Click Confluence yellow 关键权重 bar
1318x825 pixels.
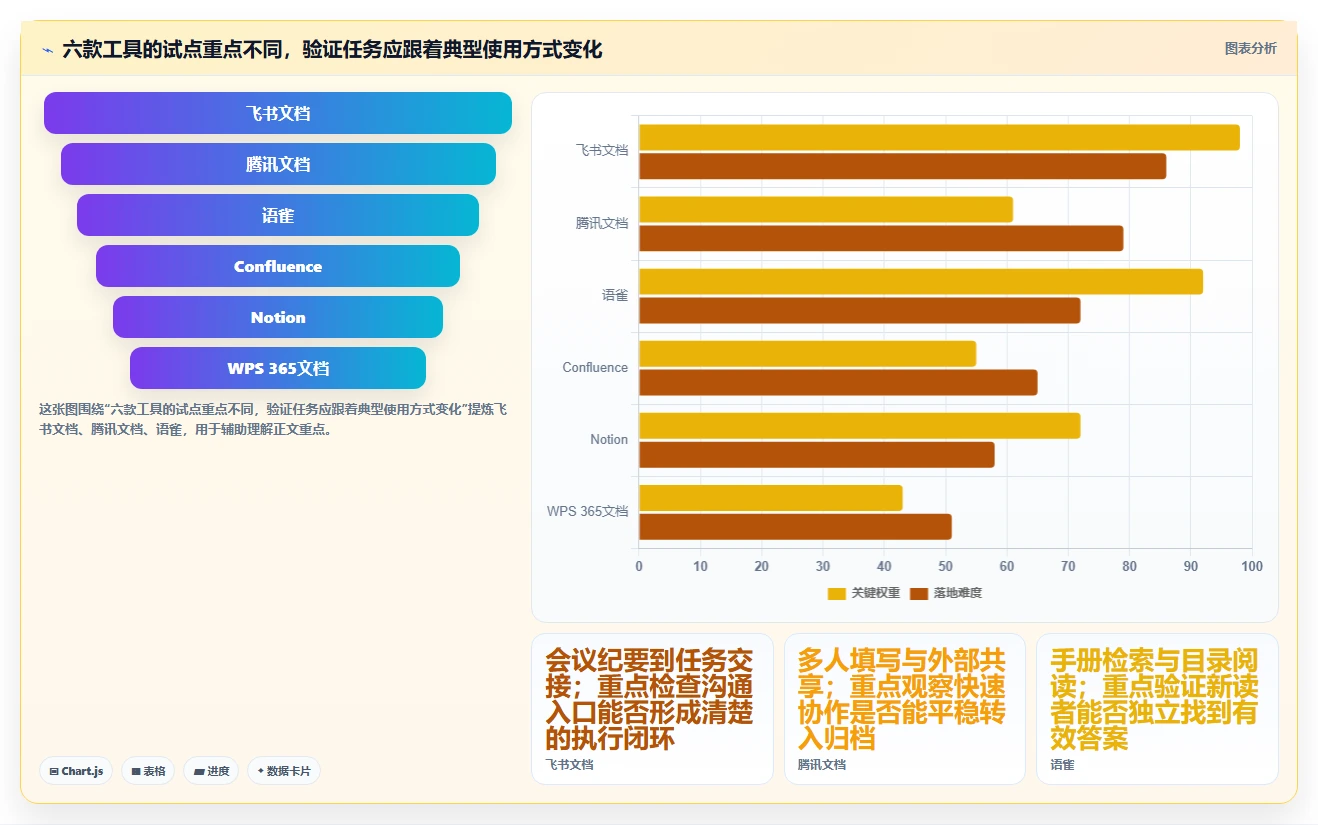pyautogui.click(x=807, y=353)
